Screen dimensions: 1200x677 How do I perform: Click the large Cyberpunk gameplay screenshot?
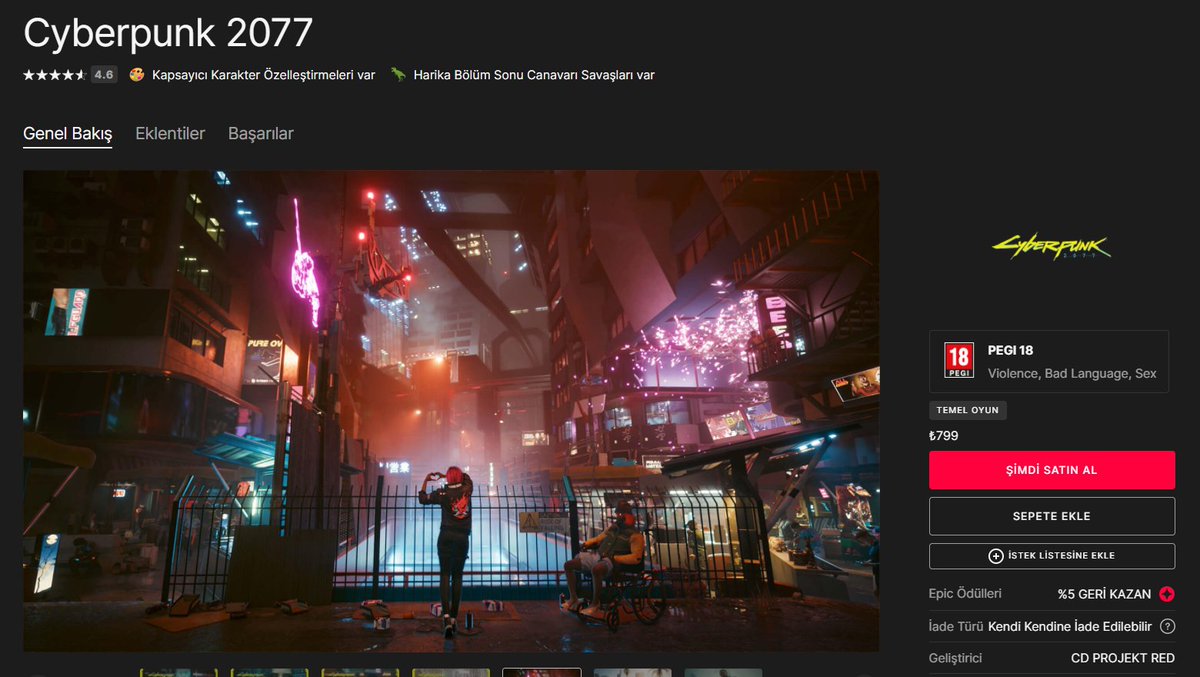point(450,412)
